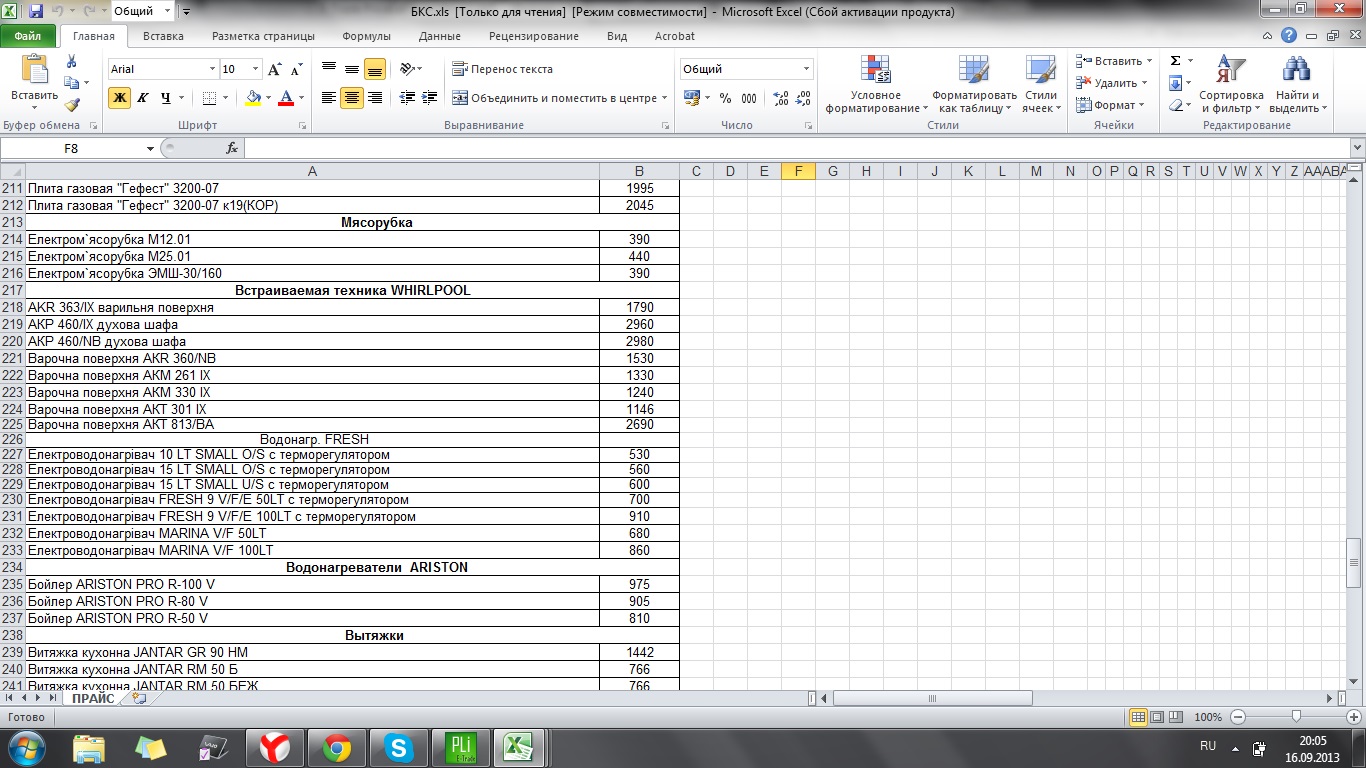
Task: Switch to the Рецензирование tab
Action: 534,36
